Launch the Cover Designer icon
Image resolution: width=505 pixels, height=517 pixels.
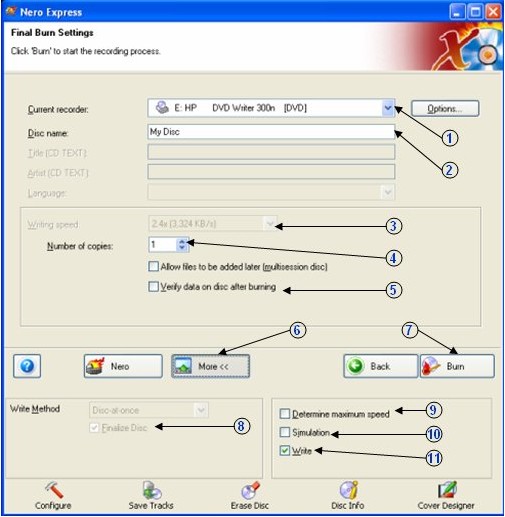pos(446,491)
